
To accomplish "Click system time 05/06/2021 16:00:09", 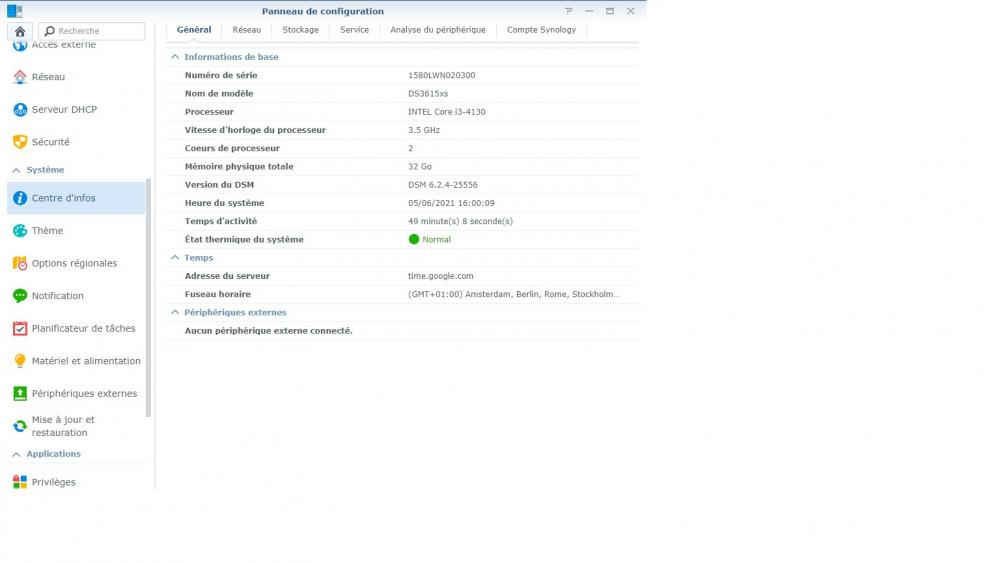I will 451,203.
